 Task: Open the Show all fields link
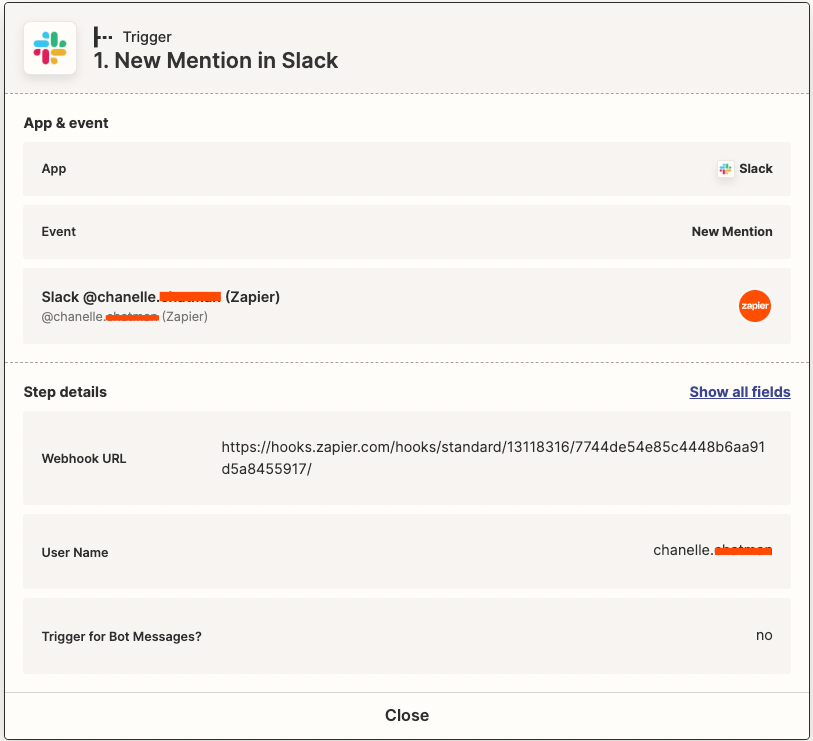(x=740, y=392)
